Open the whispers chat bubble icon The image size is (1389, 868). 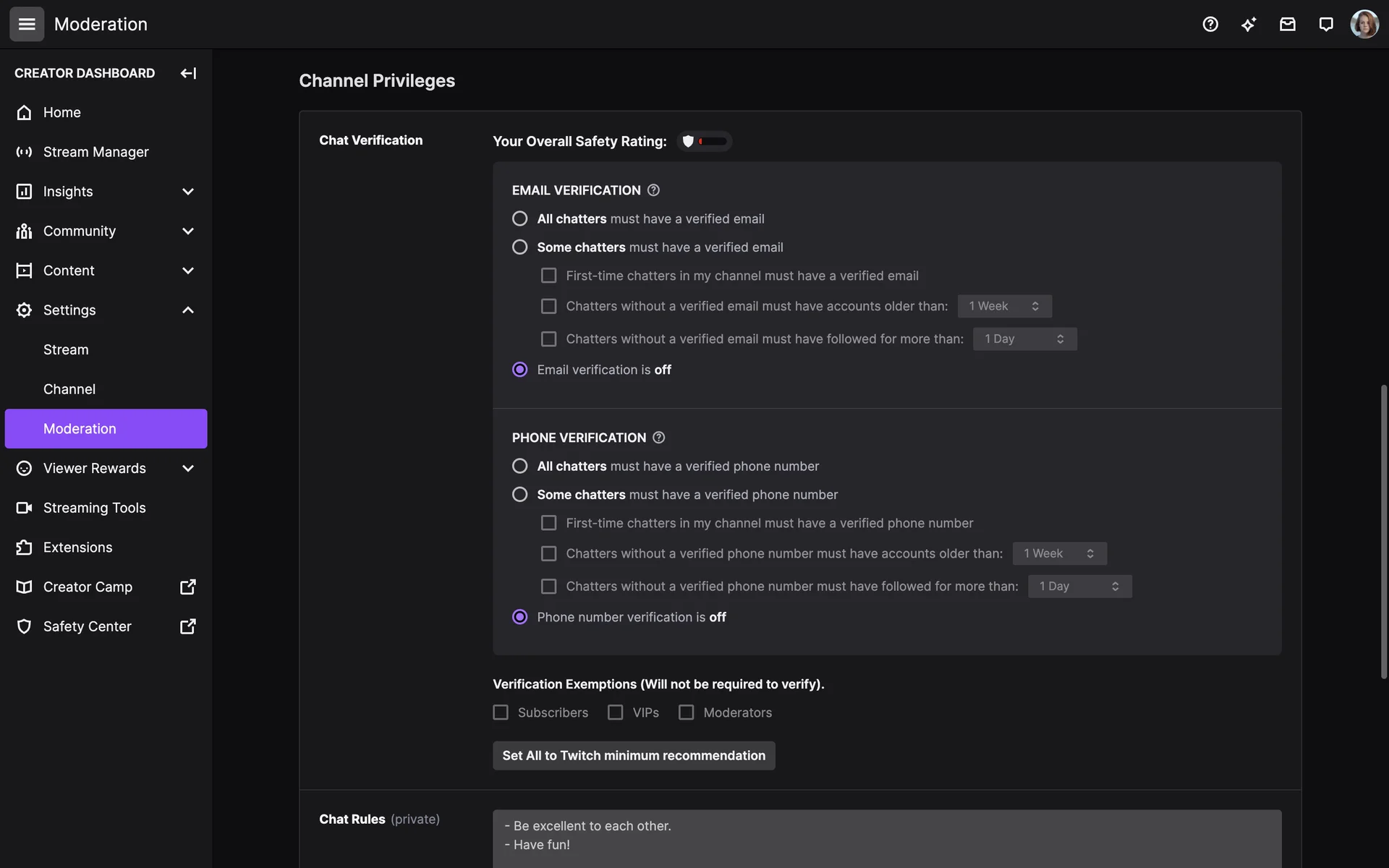click(1325, 24)
